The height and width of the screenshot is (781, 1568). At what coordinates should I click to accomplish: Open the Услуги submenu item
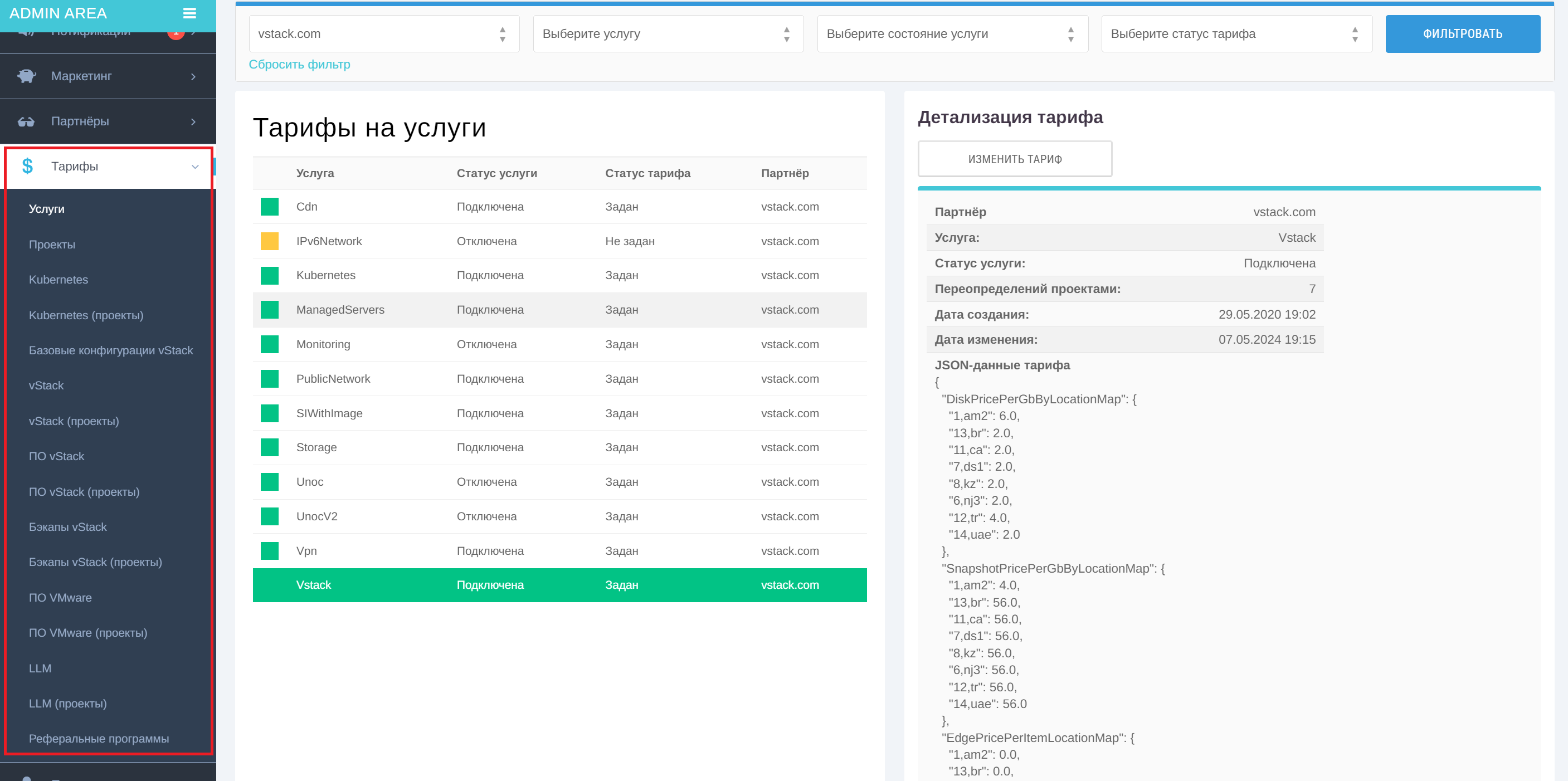(47, 209)
